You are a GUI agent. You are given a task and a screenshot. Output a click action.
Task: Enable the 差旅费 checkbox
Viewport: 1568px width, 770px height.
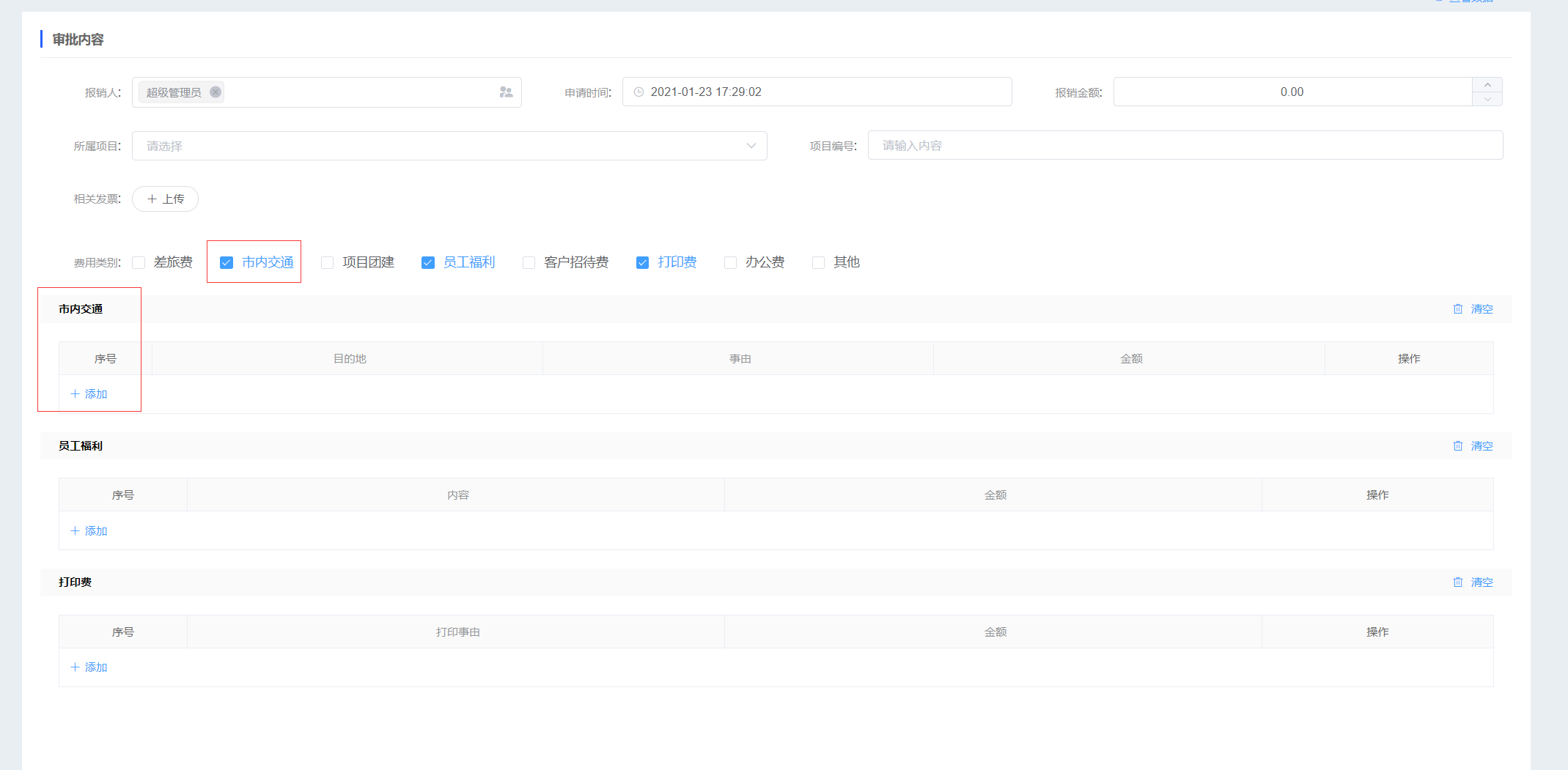coord(139,263)
